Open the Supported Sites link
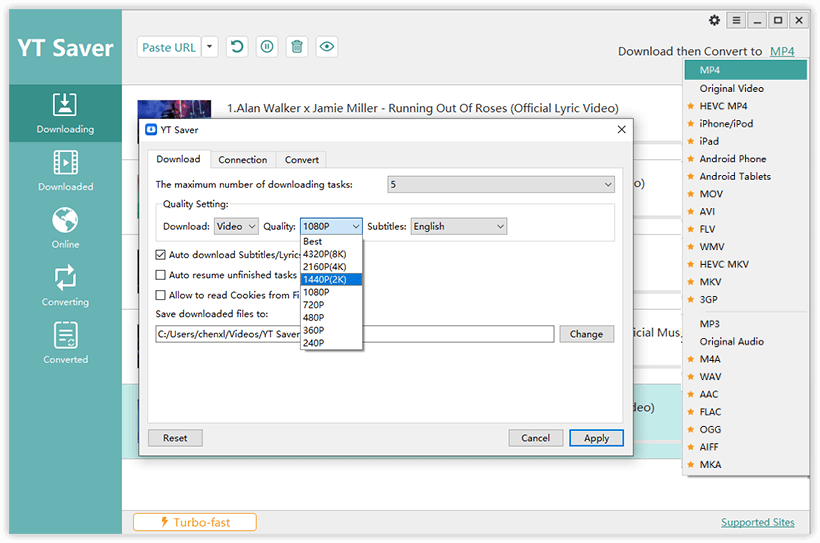This screenshot has height=543, width=820. (x=757, y=522)
